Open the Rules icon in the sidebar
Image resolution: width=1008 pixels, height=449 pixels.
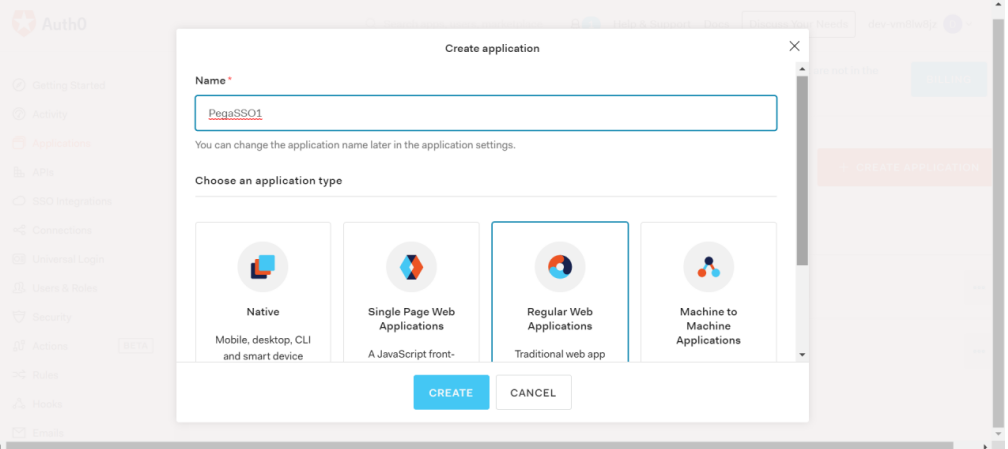click(x=20, y=375)
